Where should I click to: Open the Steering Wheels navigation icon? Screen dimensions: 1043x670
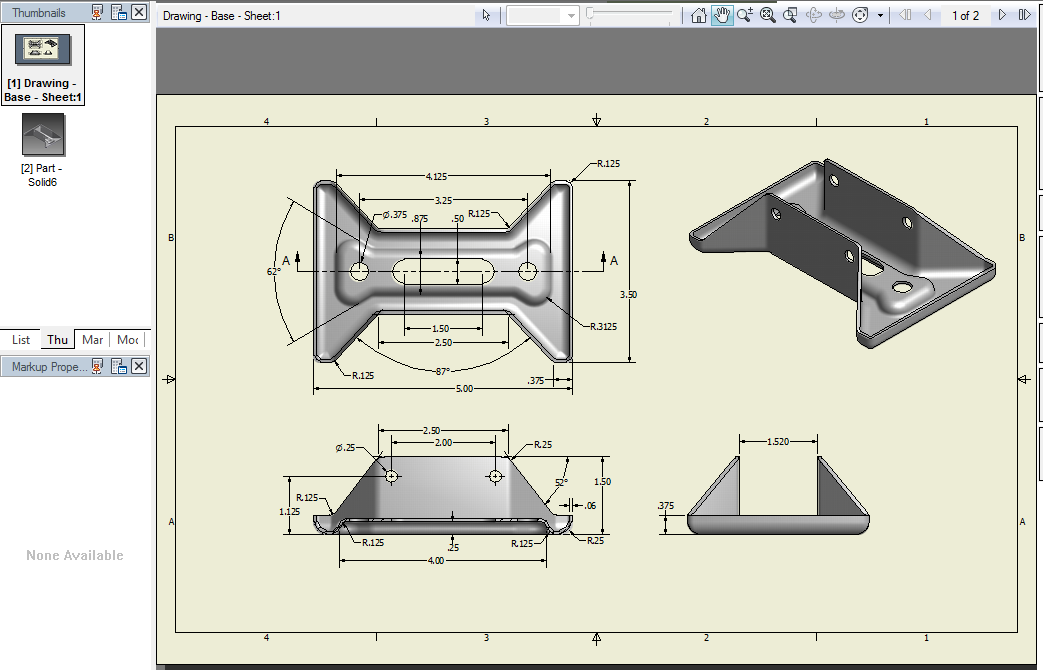(861, 14)
